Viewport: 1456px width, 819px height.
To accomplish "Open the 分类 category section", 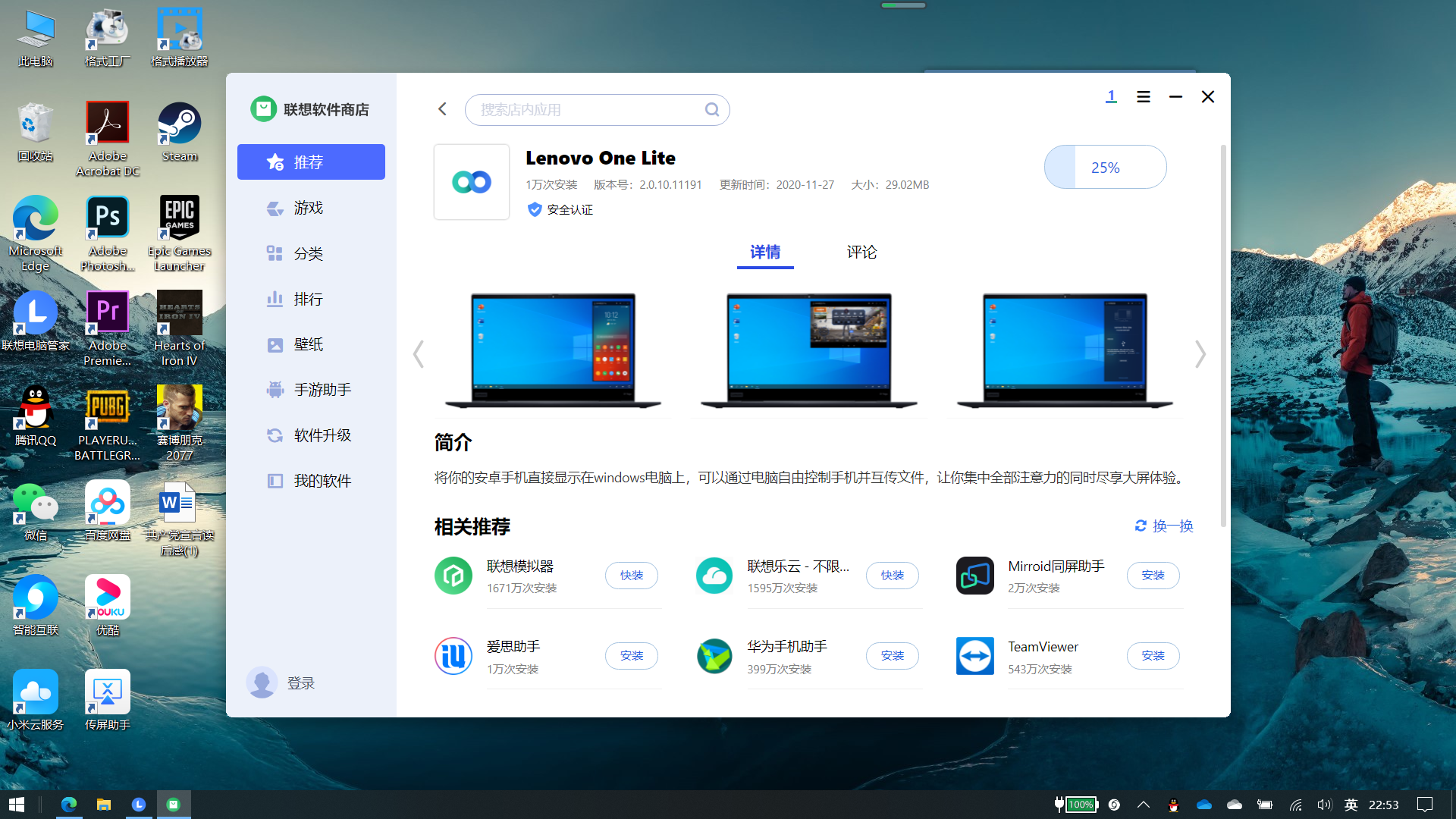I will click(311, 253).
